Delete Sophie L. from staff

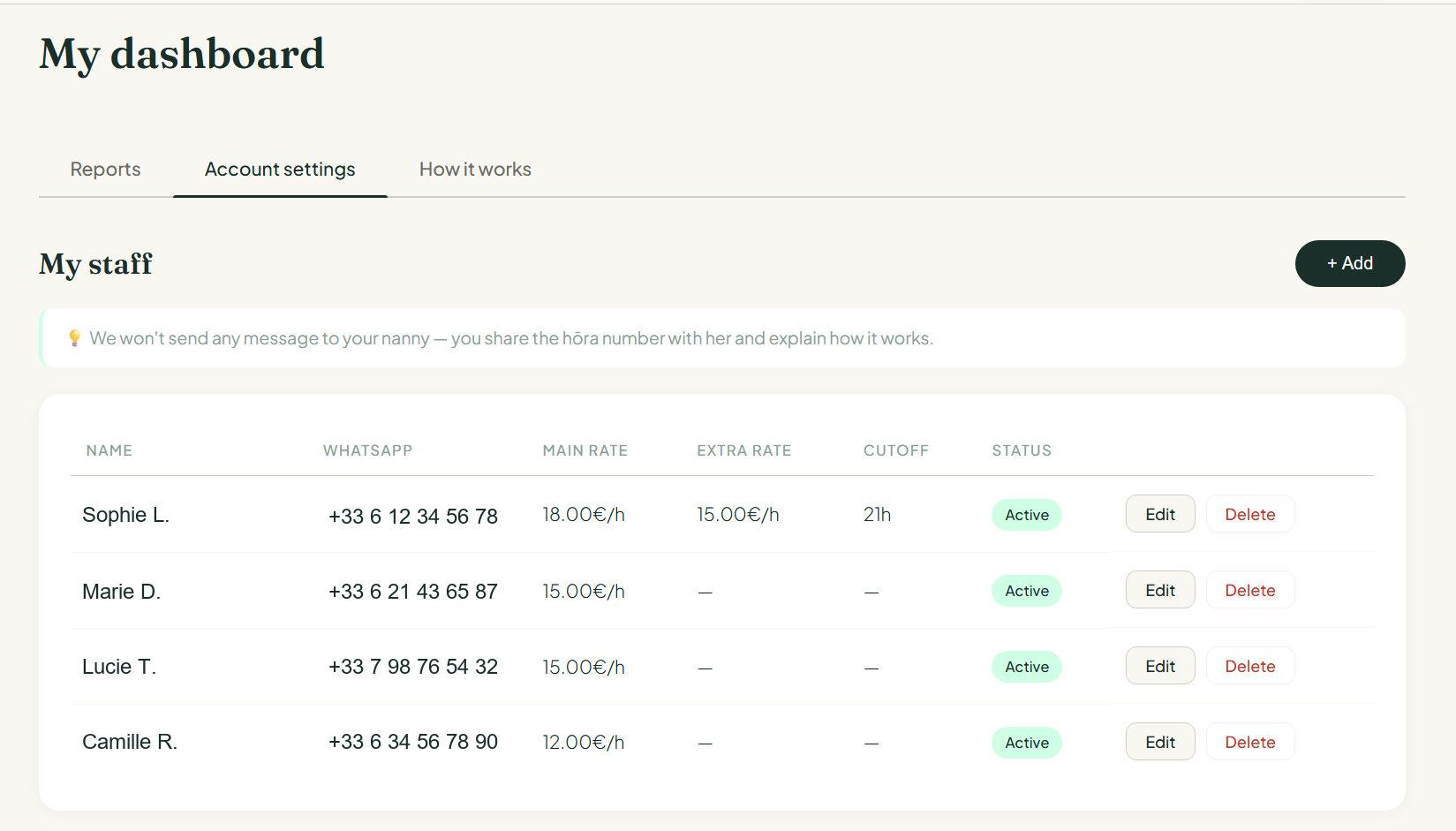1249,514
